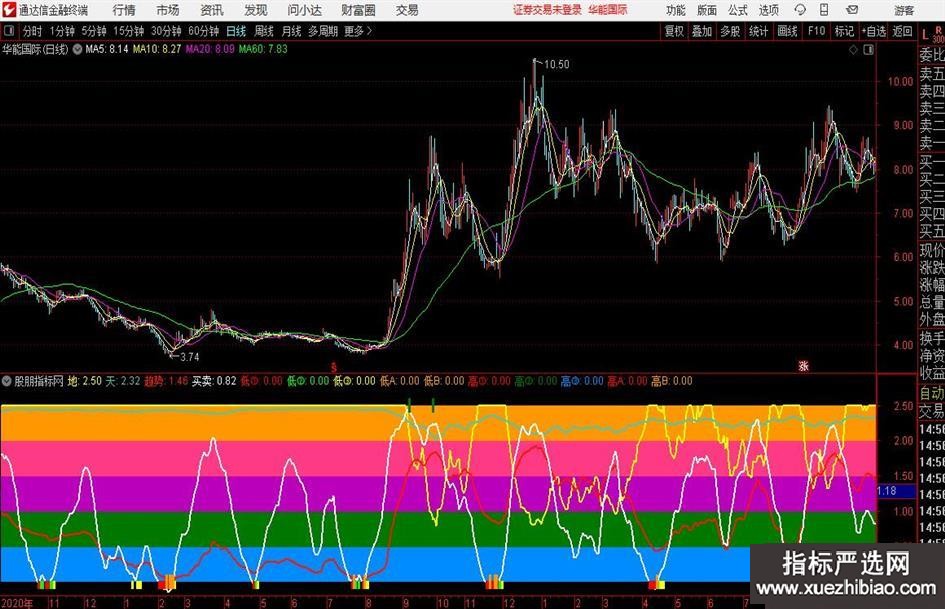
Task: Switch to the 5分钟 period
Action: pyautogui.click(x=94, y=31)
